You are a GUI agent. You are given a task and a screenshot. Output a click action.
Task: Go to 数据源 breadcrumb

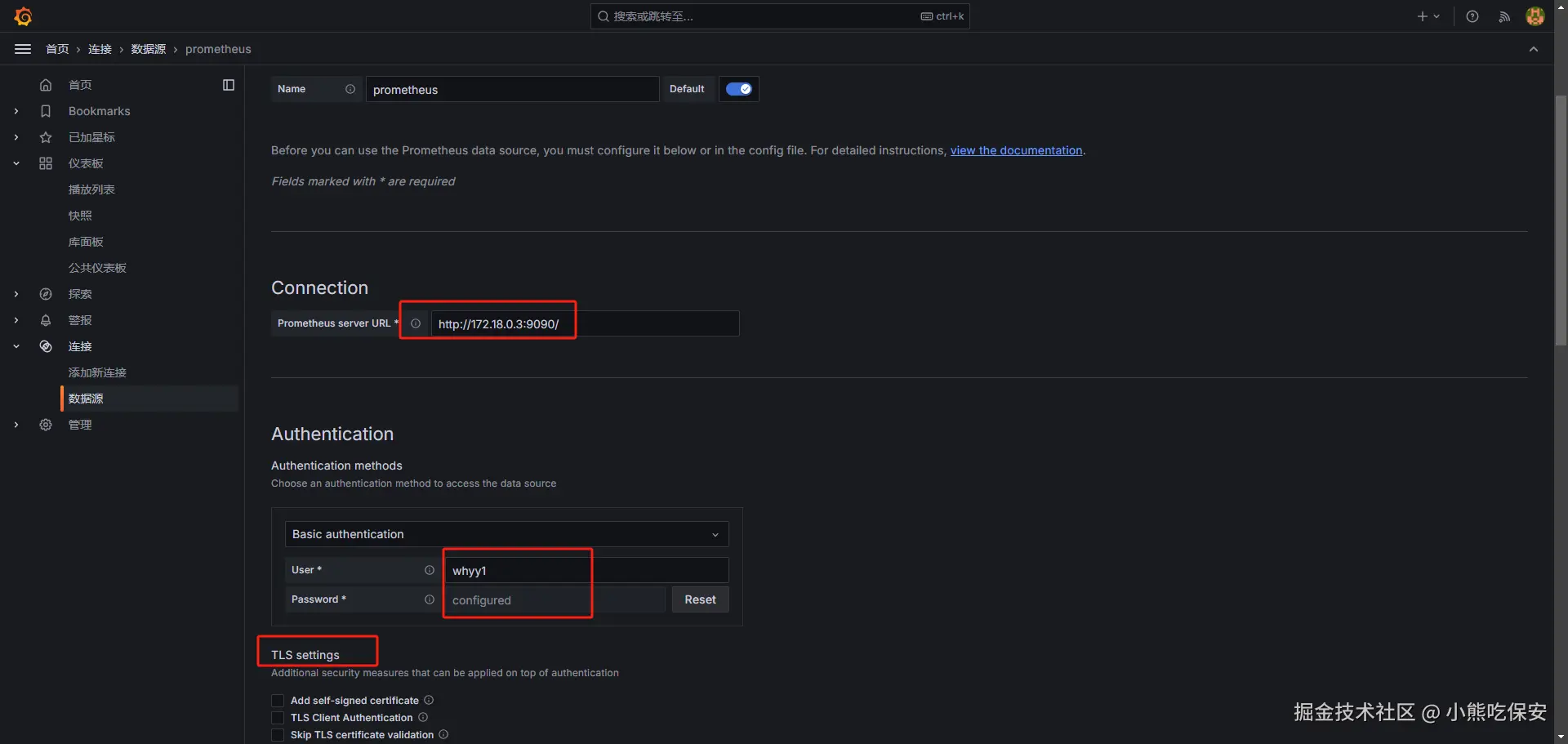click(149, 49)
